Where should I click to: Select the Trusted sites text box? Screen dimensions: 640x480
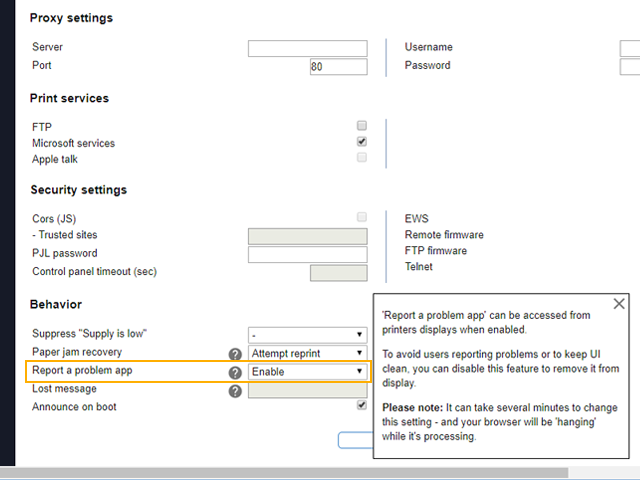coord(307,236)
